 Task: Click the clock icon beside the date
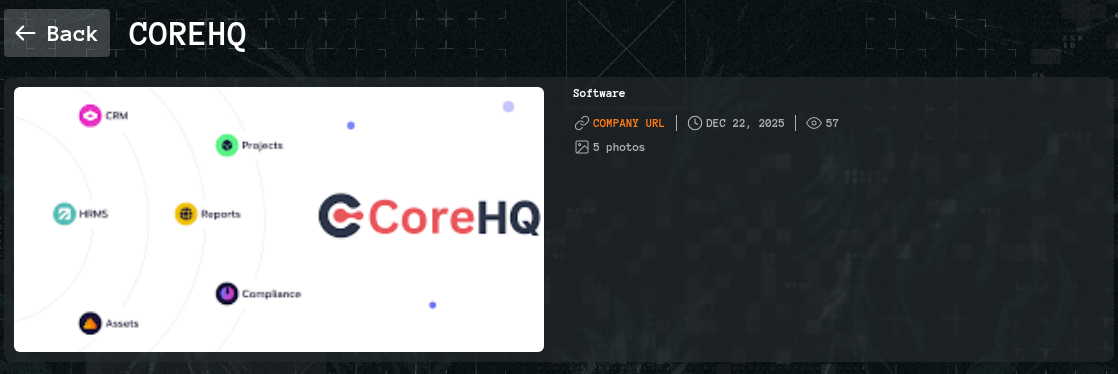click(694, 123)
